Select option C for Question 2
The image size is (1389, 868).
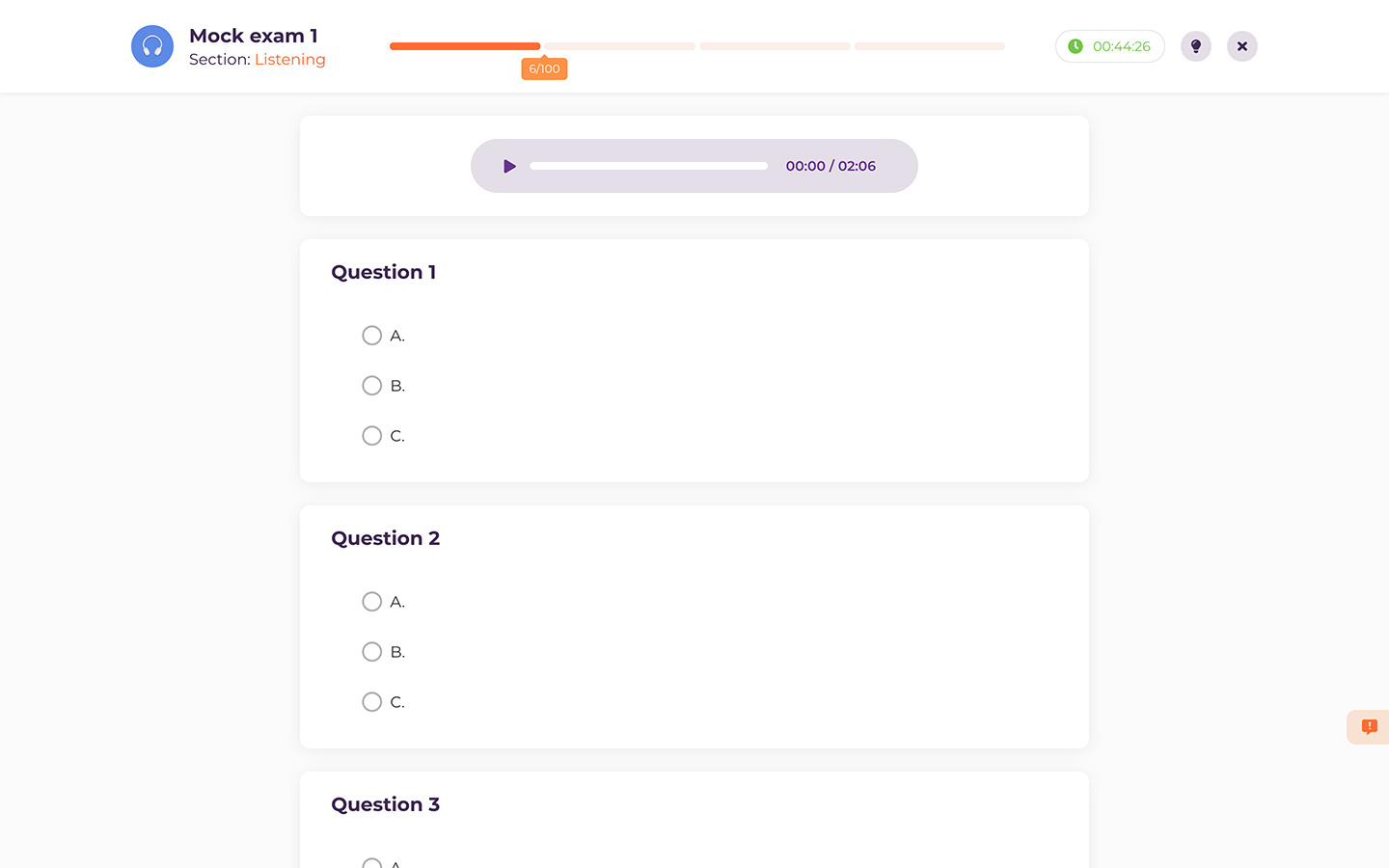tap(371, 701)
